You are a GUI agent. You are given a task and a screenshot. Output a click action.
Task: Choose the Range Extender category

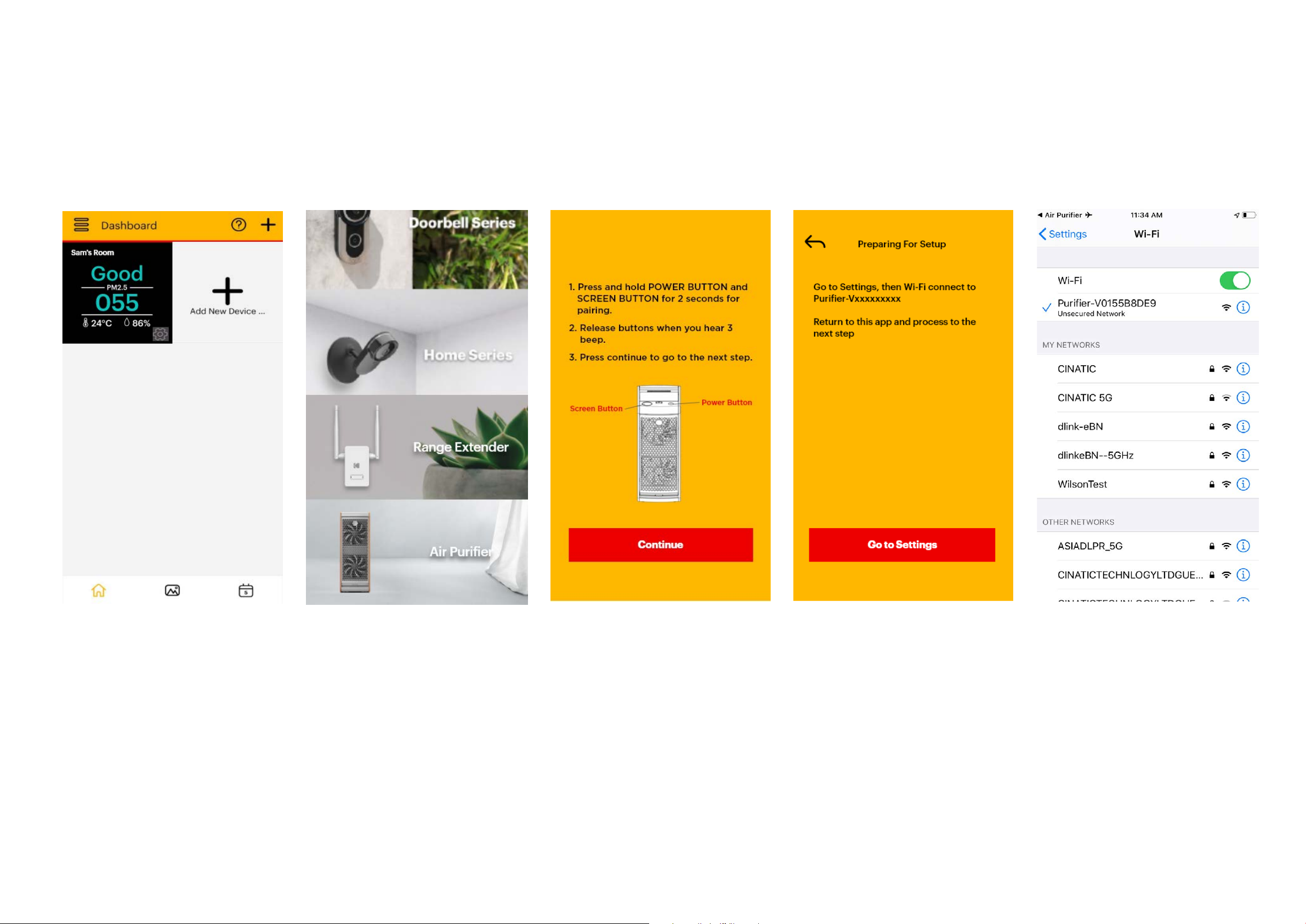[417, 447]
